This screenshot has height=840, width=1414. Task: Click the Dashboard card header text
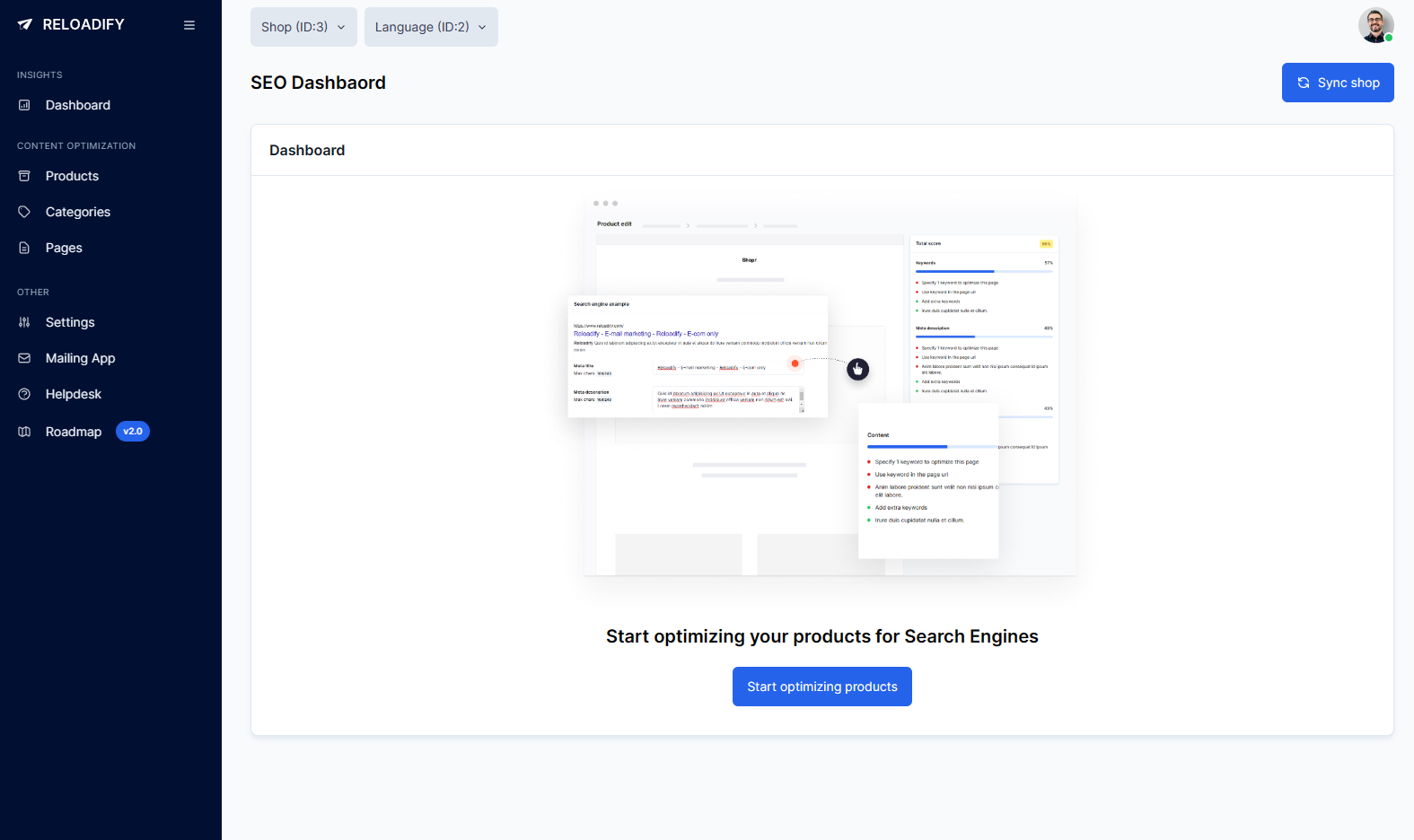coord(307,151)
